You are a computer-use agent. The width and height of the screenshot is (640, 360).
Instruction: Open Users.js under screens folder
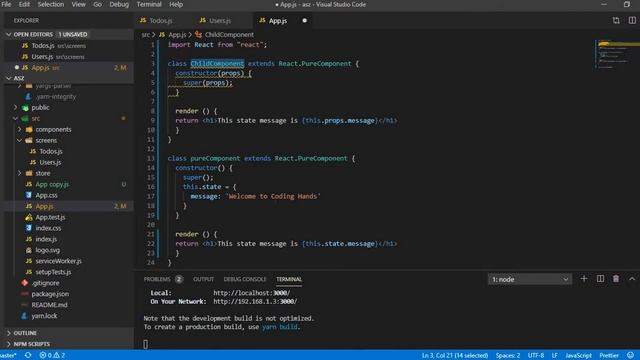(x=50, y=162)
